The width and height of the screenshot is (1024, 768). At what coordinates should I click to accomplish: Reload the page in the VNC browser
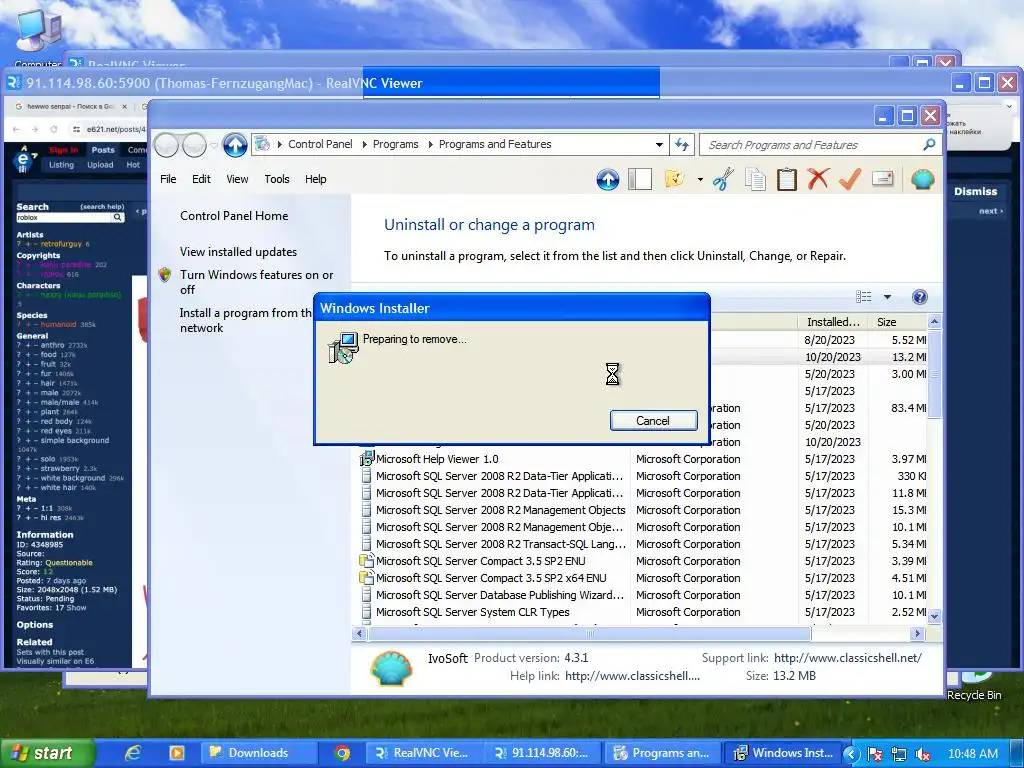pos(54,129)
